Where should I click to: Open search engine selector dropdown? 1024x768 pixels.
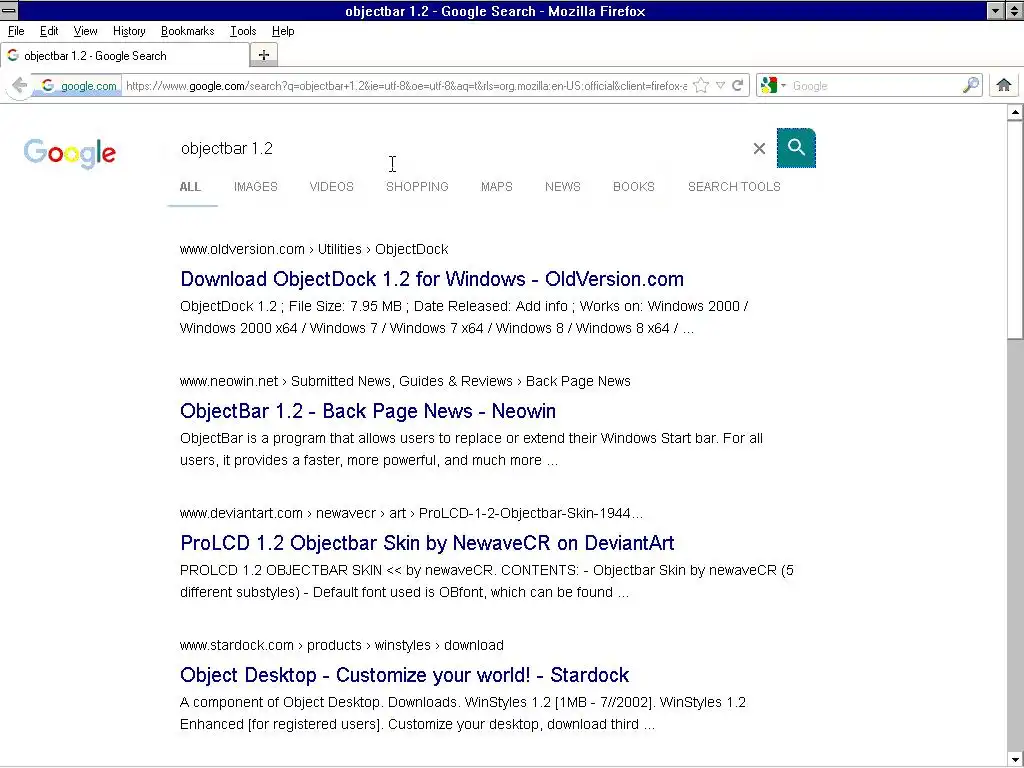point(773,86)
